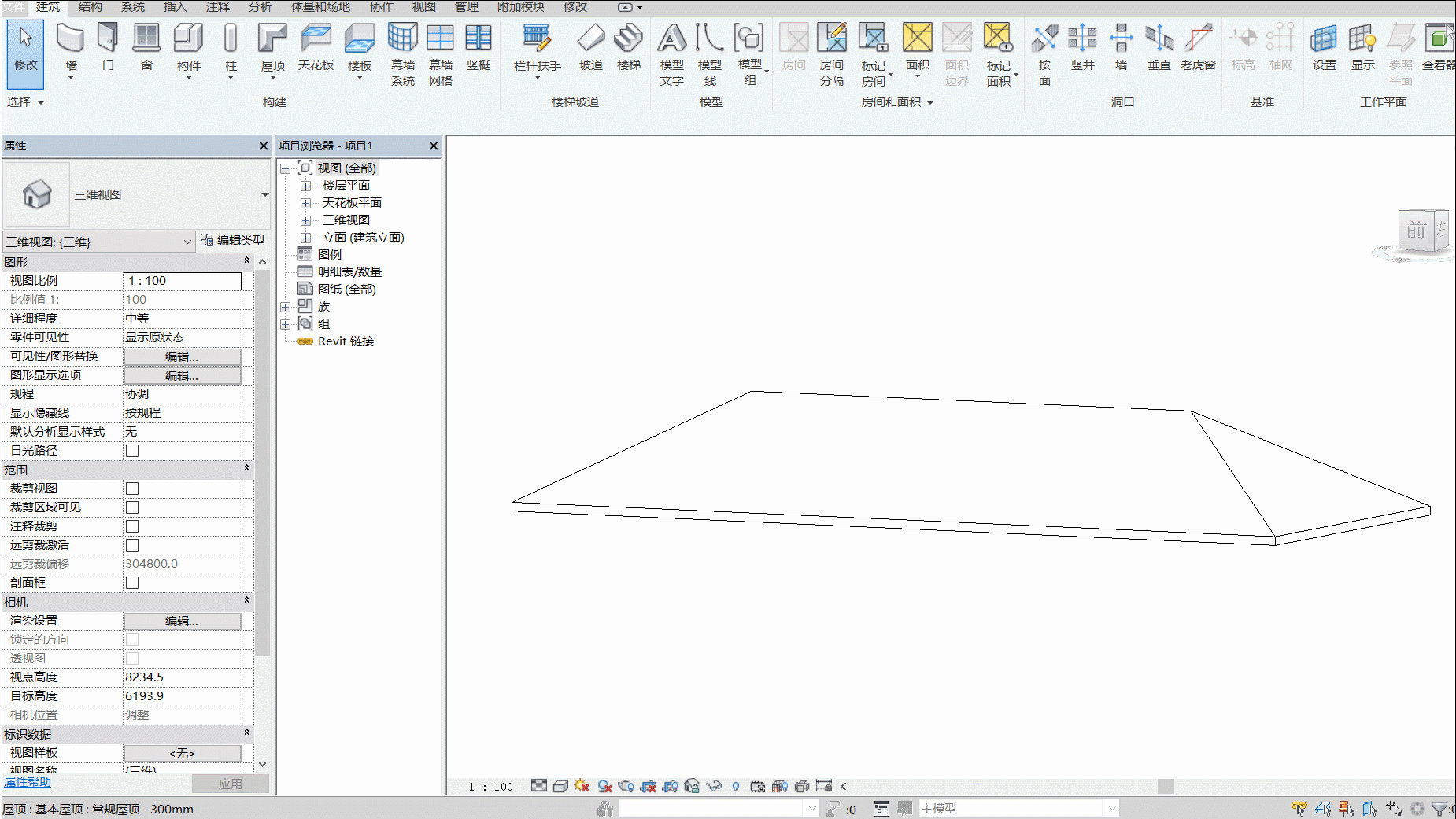
Task: Switch to the 结构 ribbon tab
Action: 91,7
